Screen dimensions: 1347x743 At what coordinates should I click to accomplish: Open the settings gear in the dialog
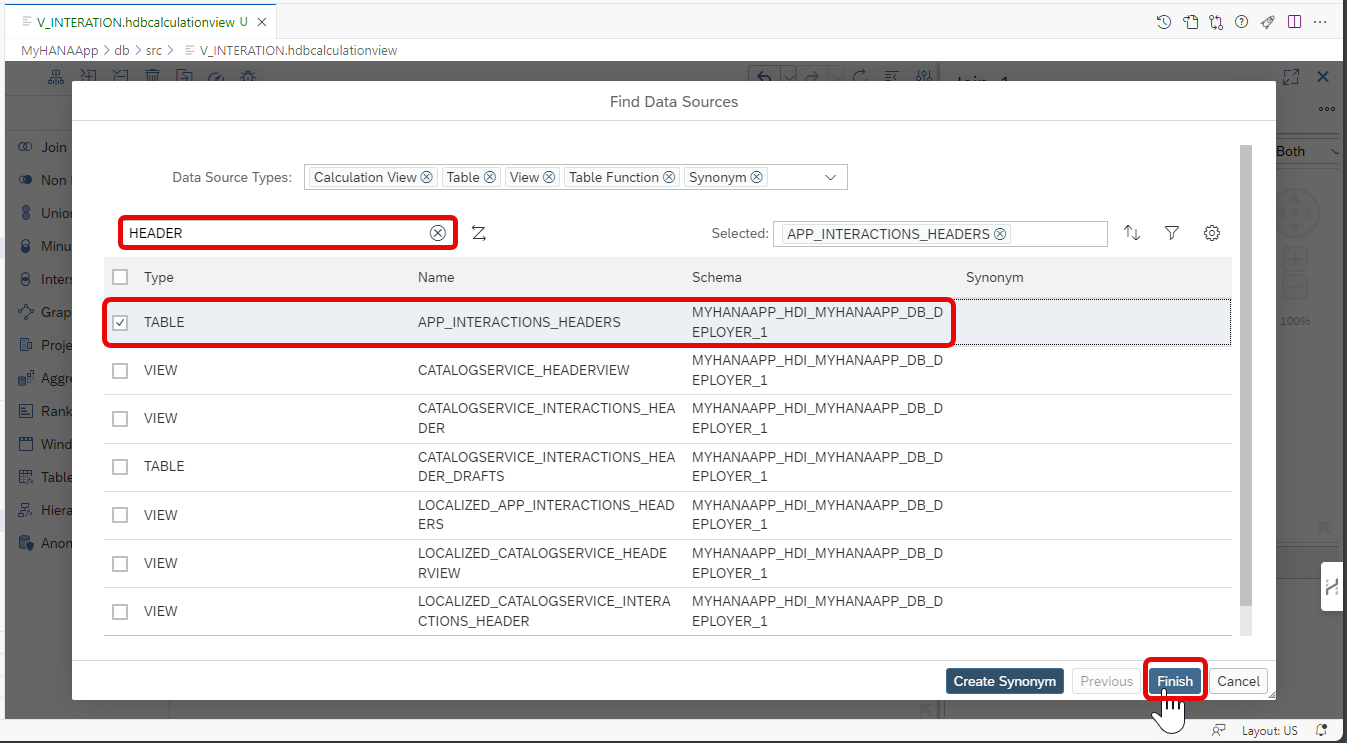[1211, 232]
